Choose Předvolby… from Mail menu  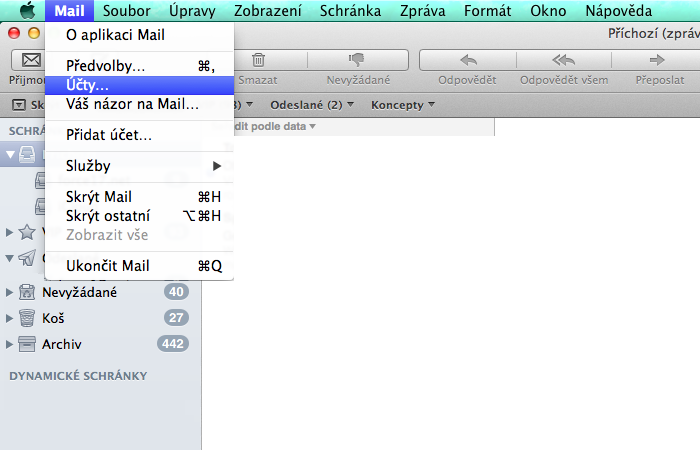139,66
